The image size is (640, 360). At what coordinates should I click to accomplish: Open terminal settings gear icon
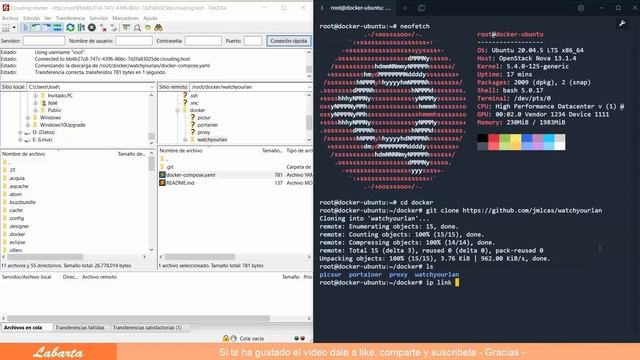click(x=581, y=8)
